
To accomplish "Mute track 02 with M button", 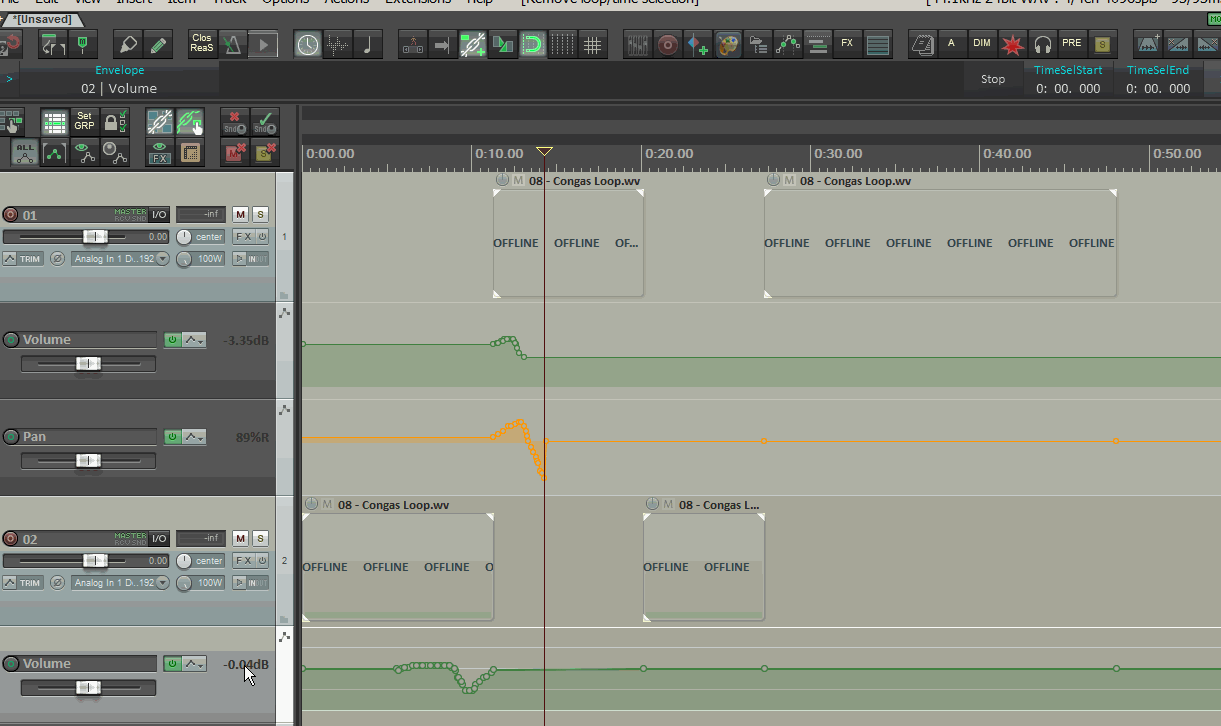I will click(x=240, y=539).
